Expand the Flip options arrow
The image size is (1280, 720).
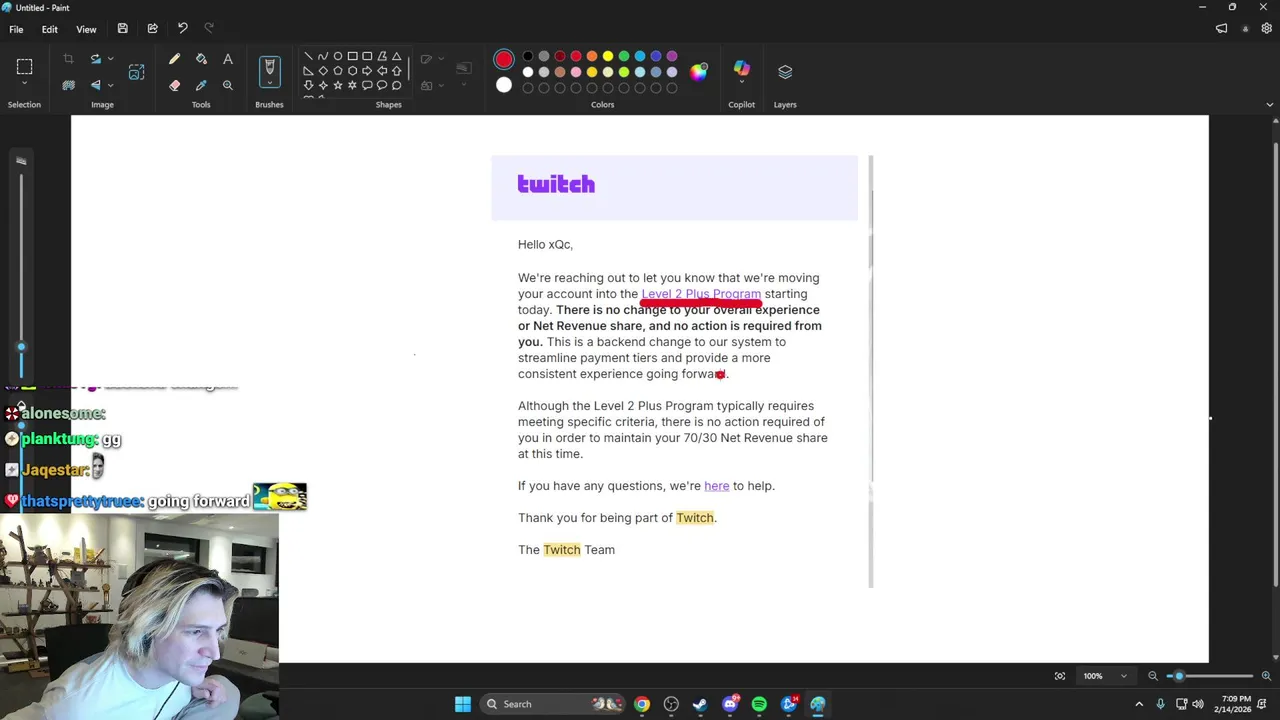[110, 85]
